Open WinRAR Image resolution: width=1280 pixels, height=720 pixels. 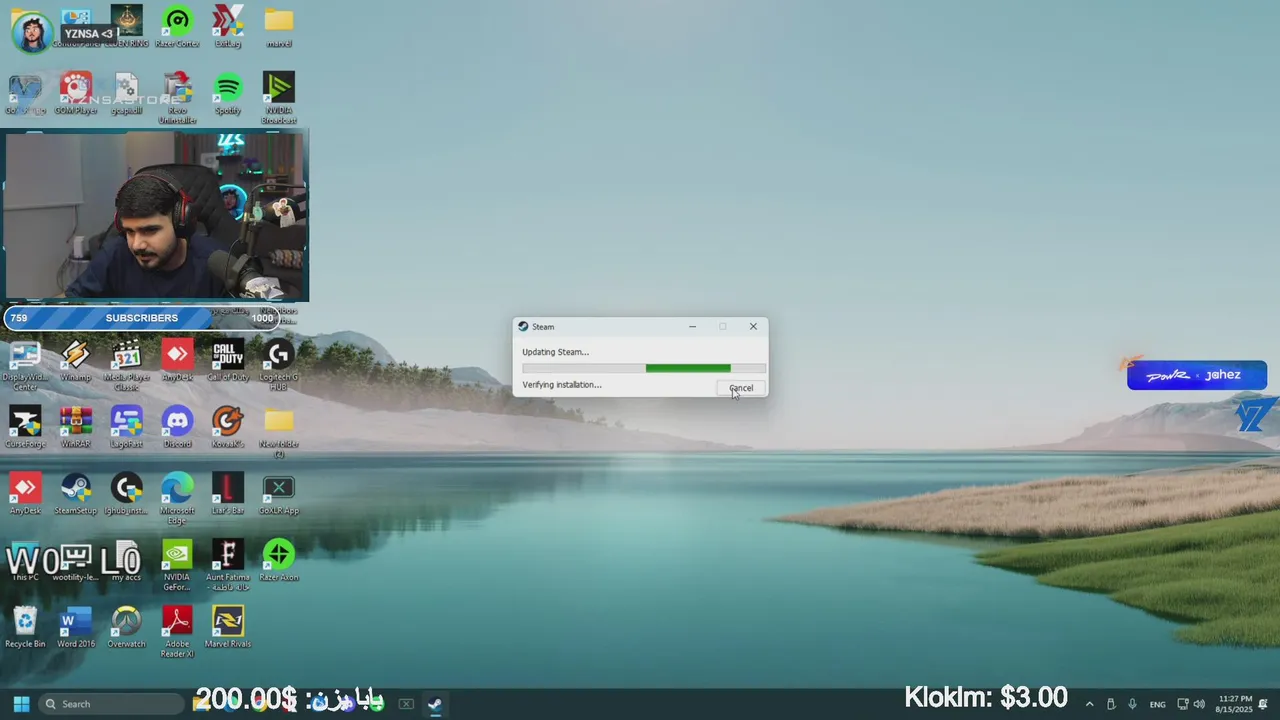click(76, 427)
